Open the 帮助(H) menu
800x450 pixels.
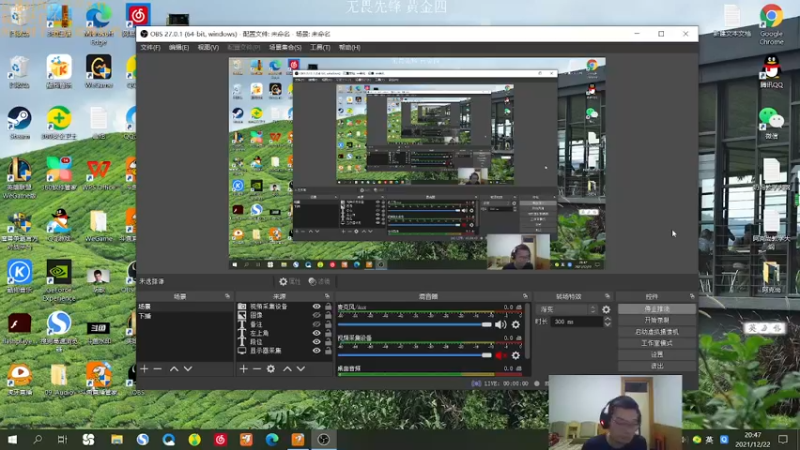click(349, 47)
